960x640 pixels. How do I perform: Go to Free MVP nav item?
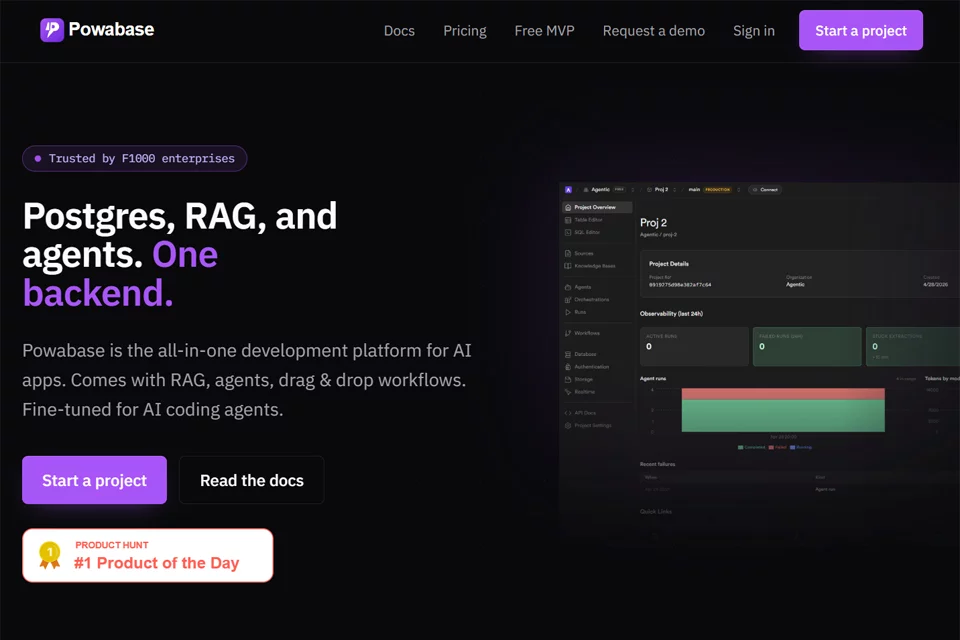544,31
